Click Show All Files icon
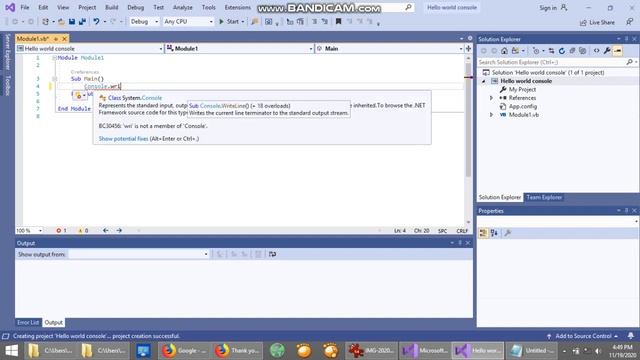Viewport: 640px width, 360px height. [583, 51]
